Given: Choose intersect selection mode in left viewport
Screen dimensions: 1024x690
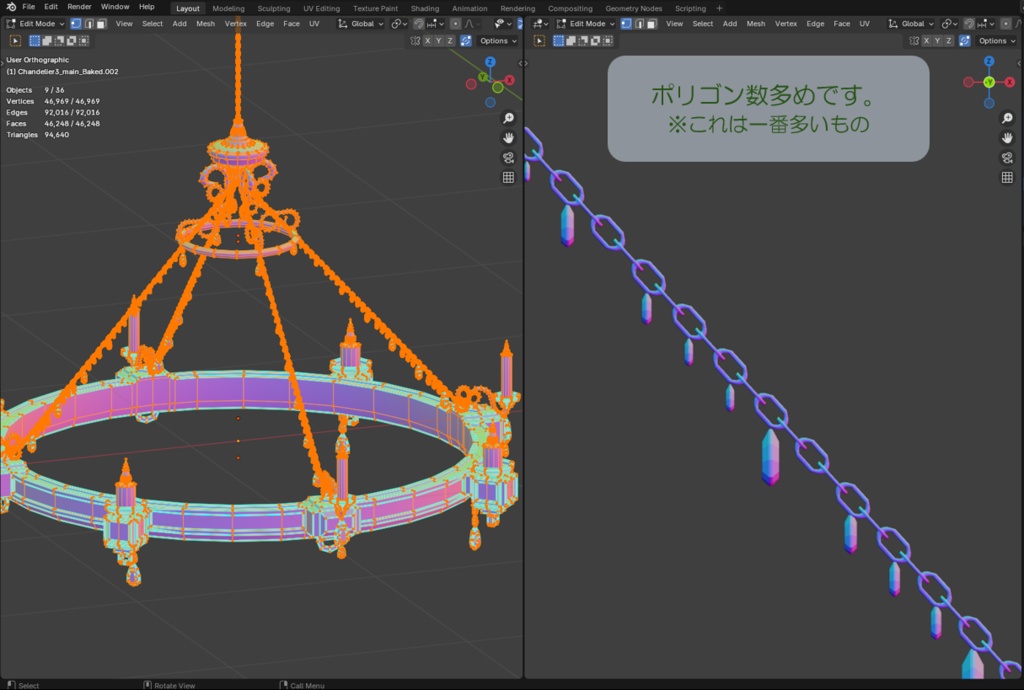Looking at the screenshot, I should click(x=84, y=40).
